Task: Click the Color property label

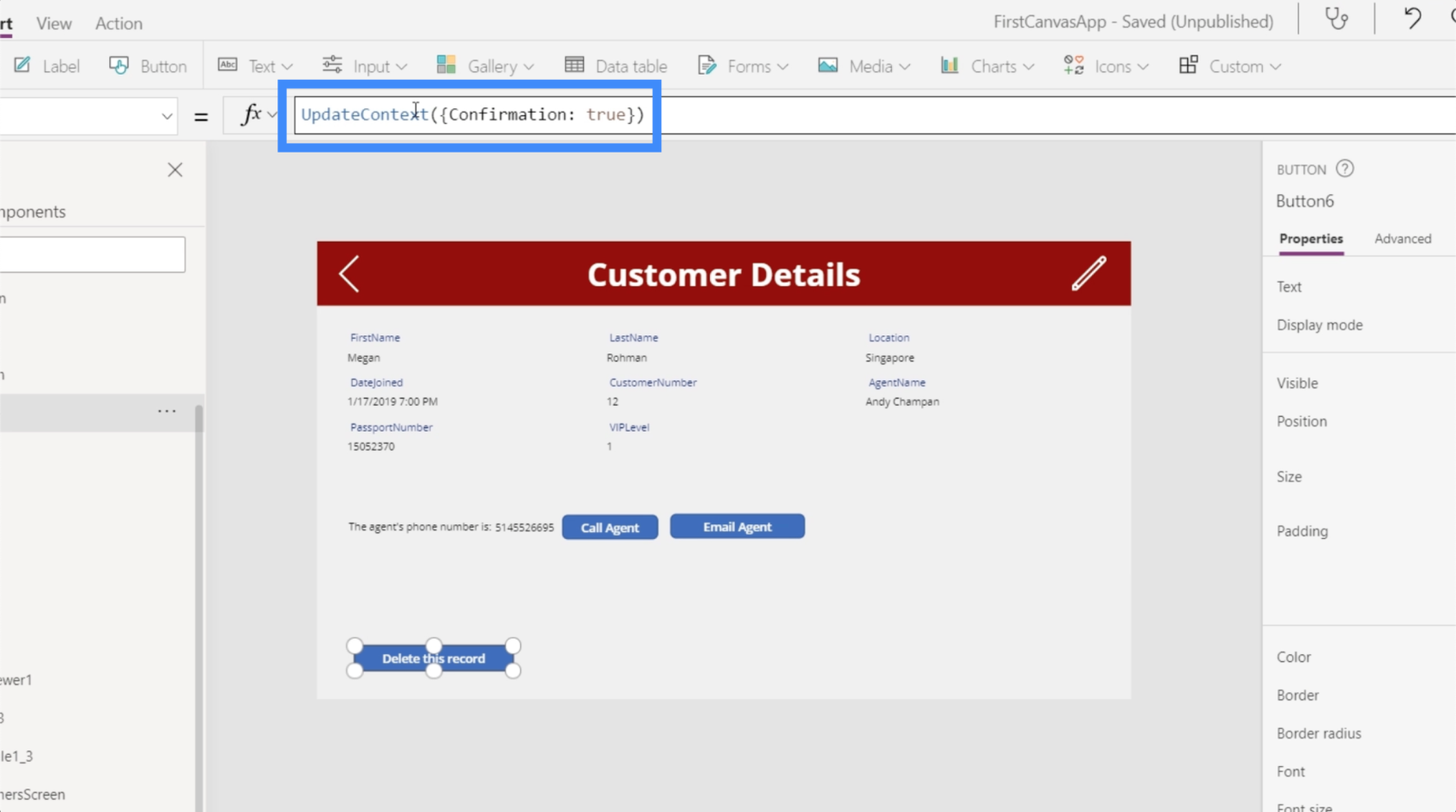Action: pos(1294,657)
